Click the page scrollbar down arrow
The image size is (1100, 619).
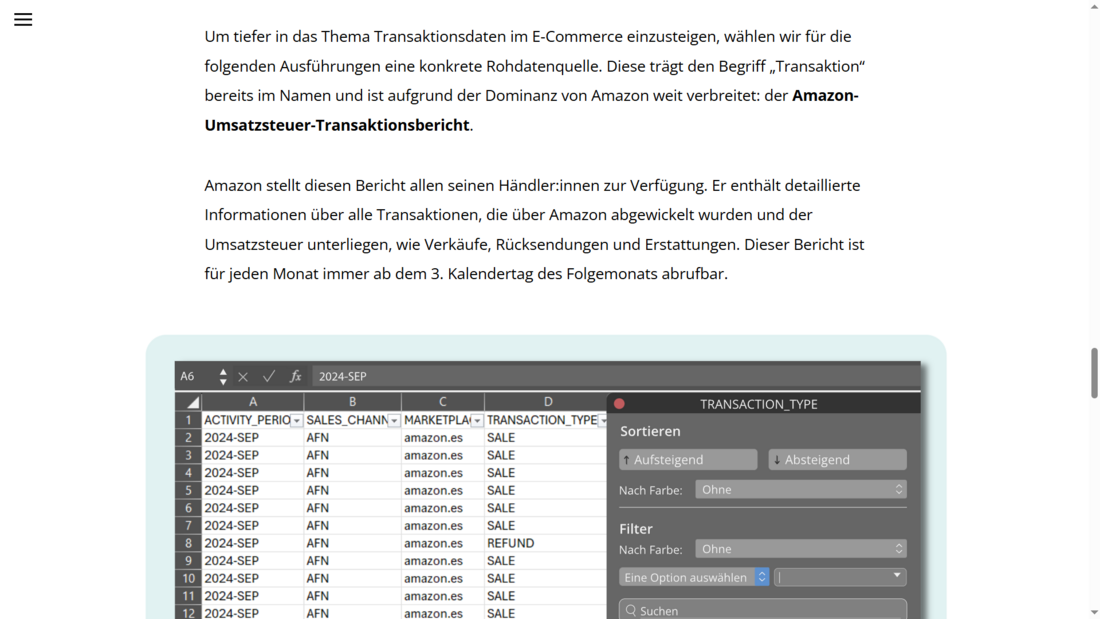pyautogui.click(x=1094, y=611)
